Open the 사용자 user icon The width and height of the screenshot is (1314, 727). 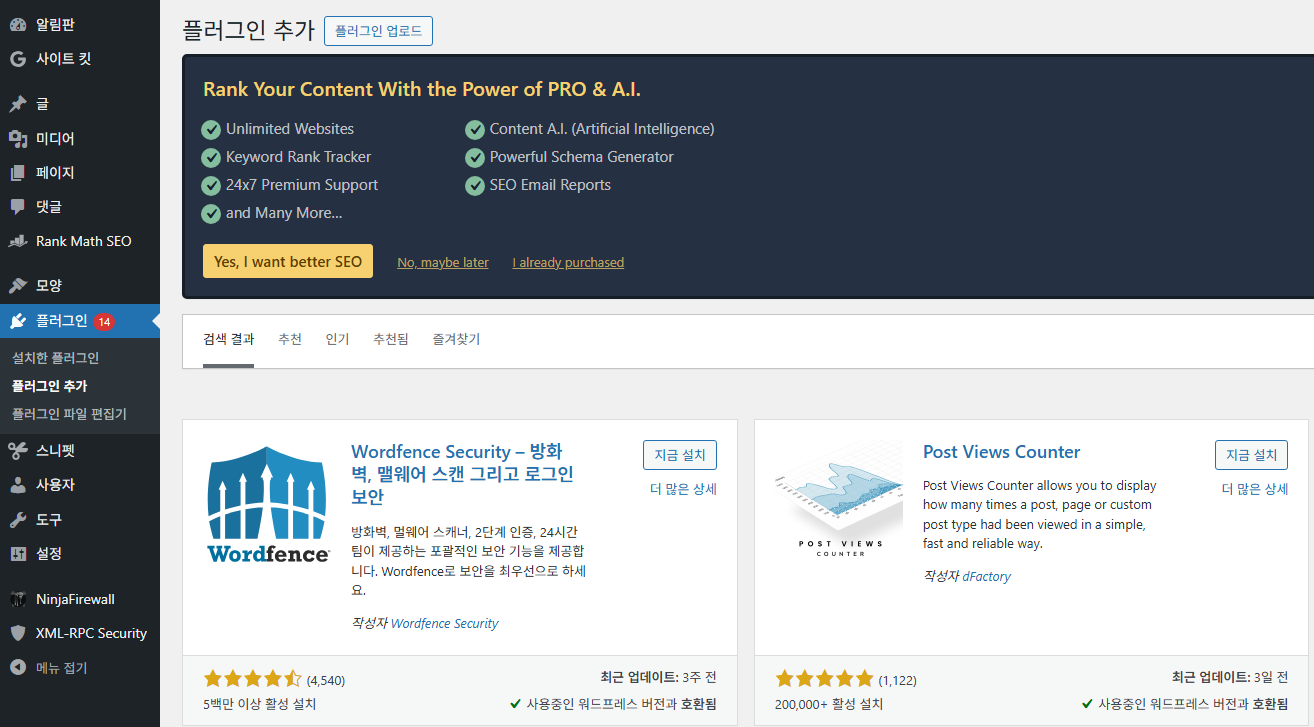point(17,485)
